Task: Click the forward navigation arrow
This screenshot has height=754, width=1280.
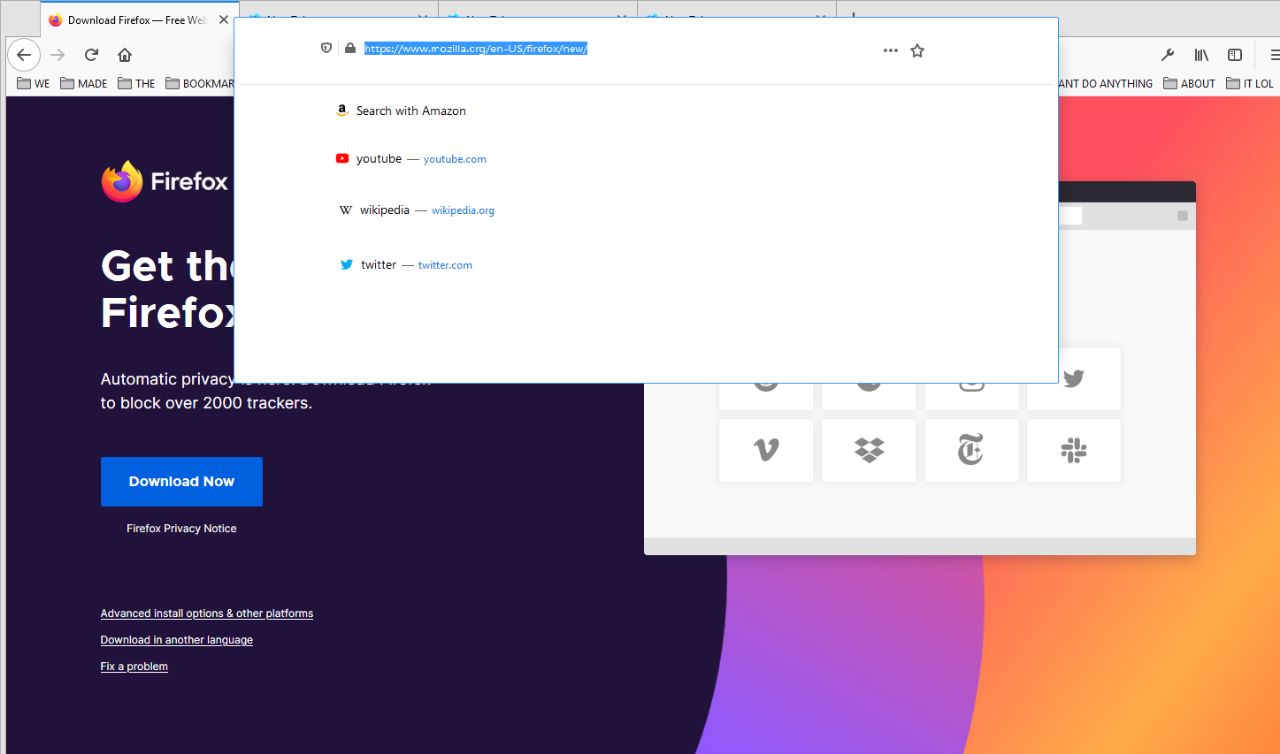Action: 58,55
